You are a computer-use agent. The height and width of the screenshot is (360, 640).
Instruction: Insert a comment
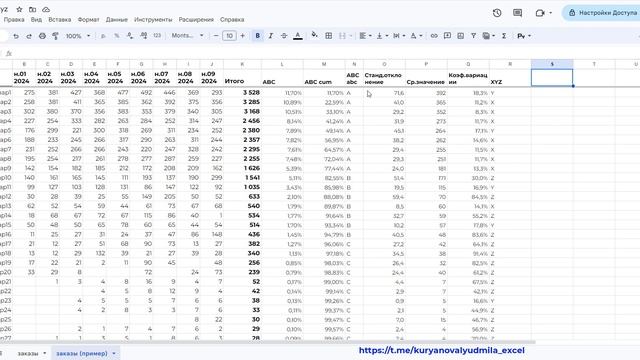(447, 36)
